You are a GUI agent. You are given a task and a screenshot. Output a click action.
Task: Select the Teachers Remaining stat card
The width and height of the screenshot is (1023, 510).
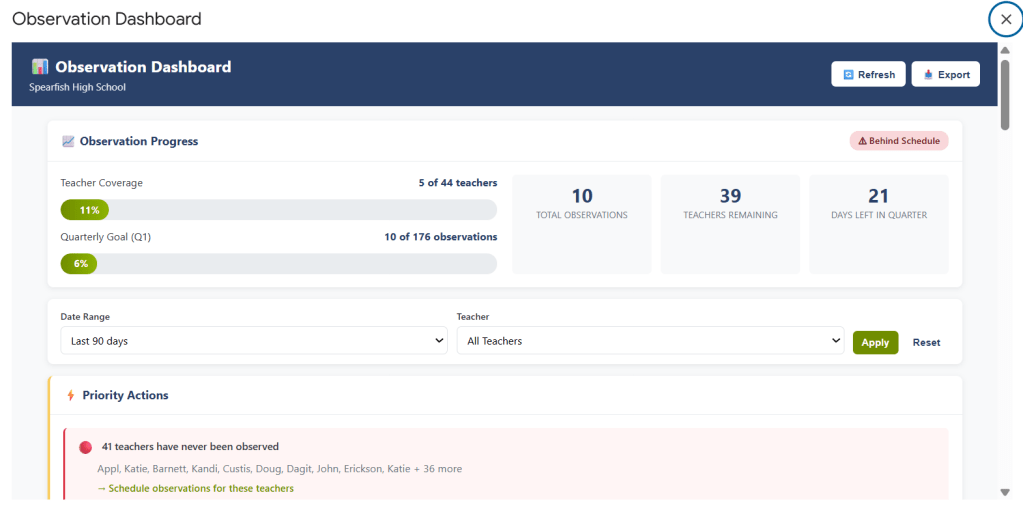[730, 224]
